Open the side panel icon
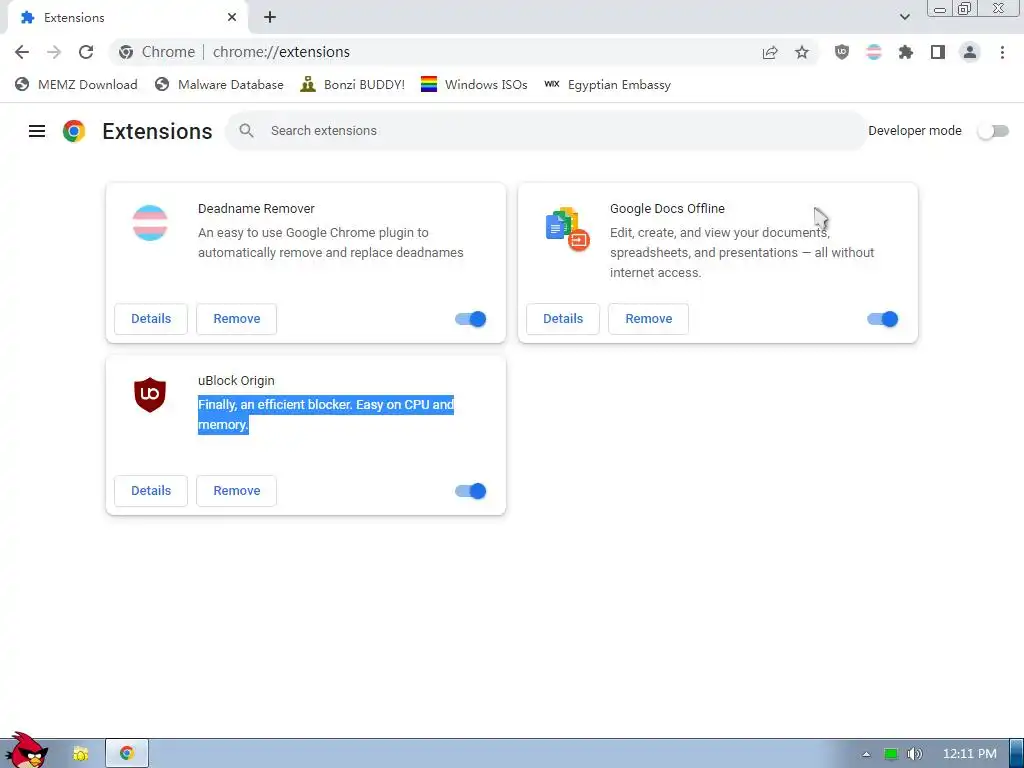The height and width of the screenshot is (768, 1024). 938,52
